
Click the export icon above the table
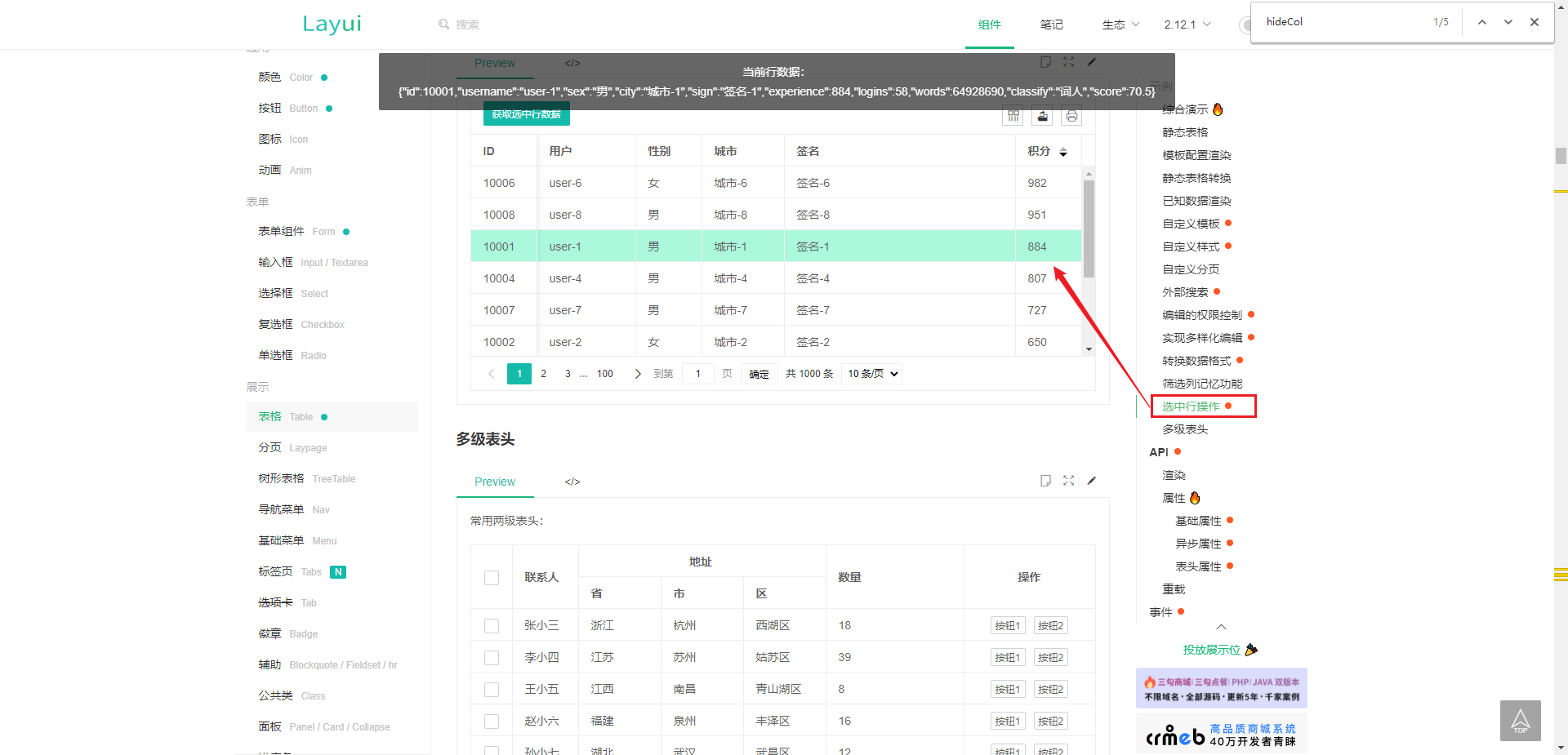[1042, 115]
